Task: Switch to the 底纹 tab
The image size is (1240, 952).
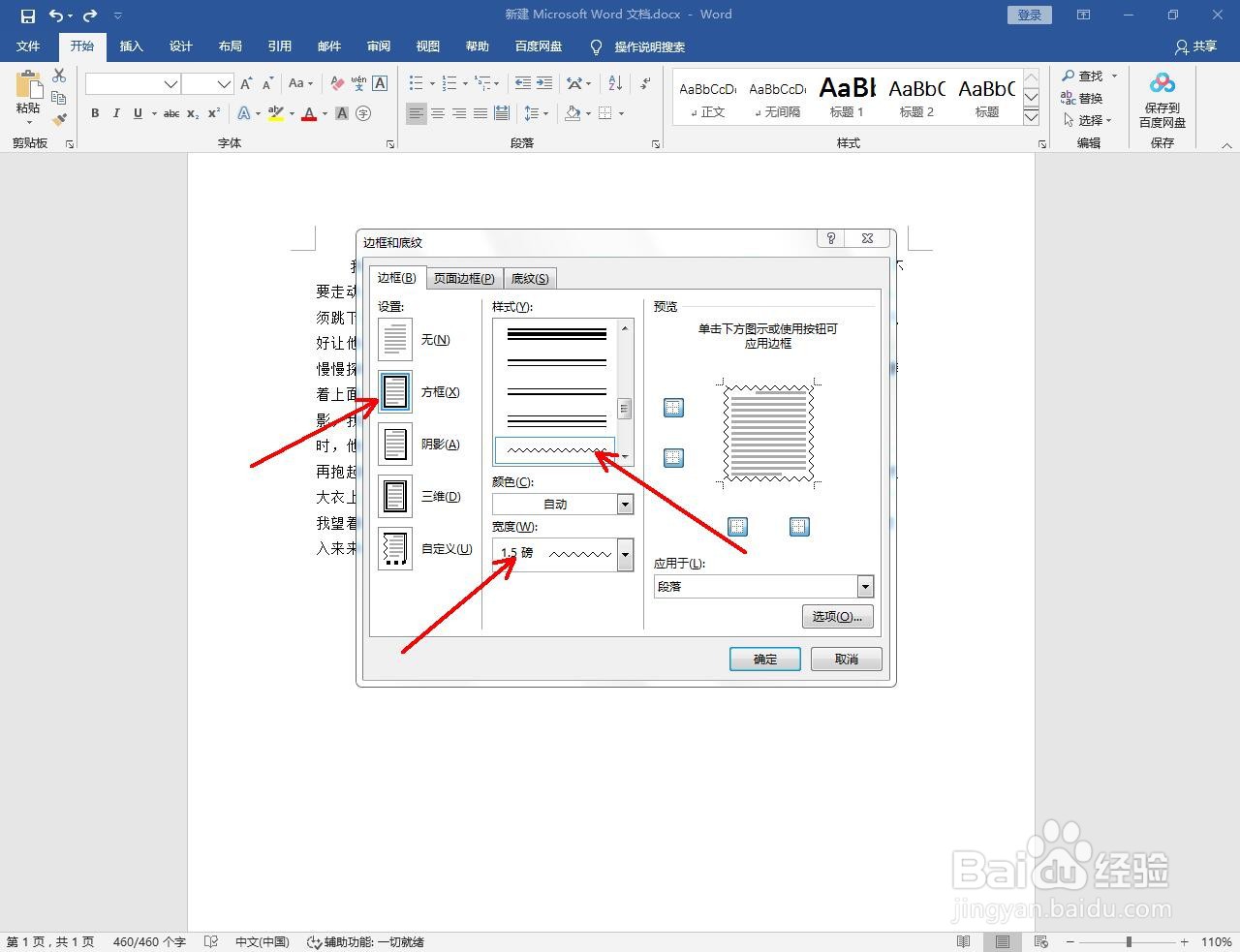Action: (529, 278)
